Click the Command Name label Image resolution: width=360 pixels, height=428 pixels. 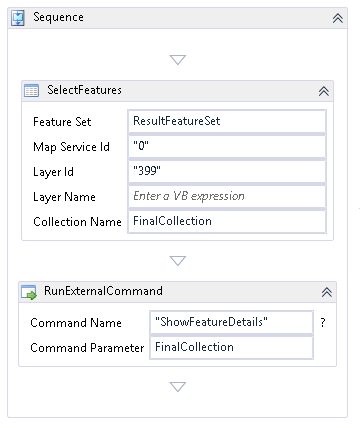pyautogui.click(x=76, y=323)
